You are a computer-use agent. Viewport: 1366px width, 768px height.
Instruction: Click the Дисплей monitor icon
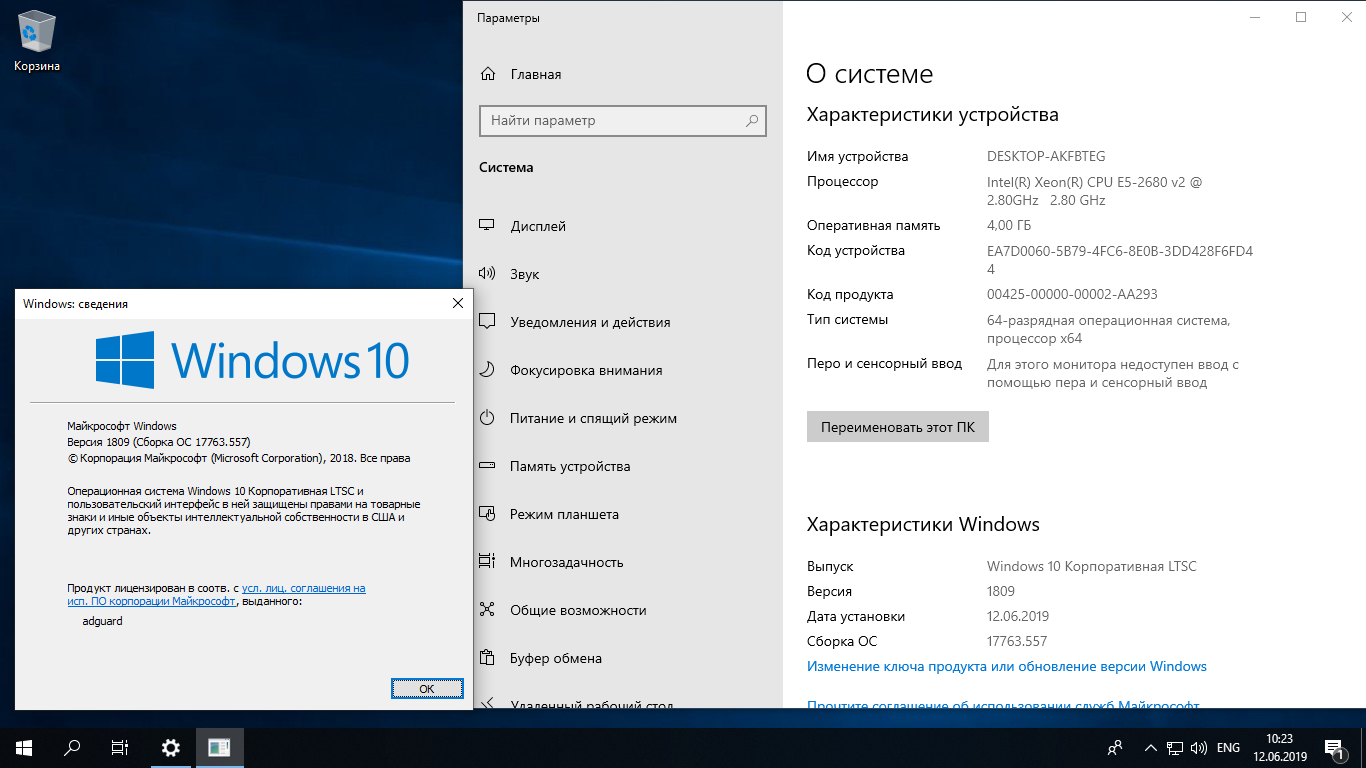[488, 226]
